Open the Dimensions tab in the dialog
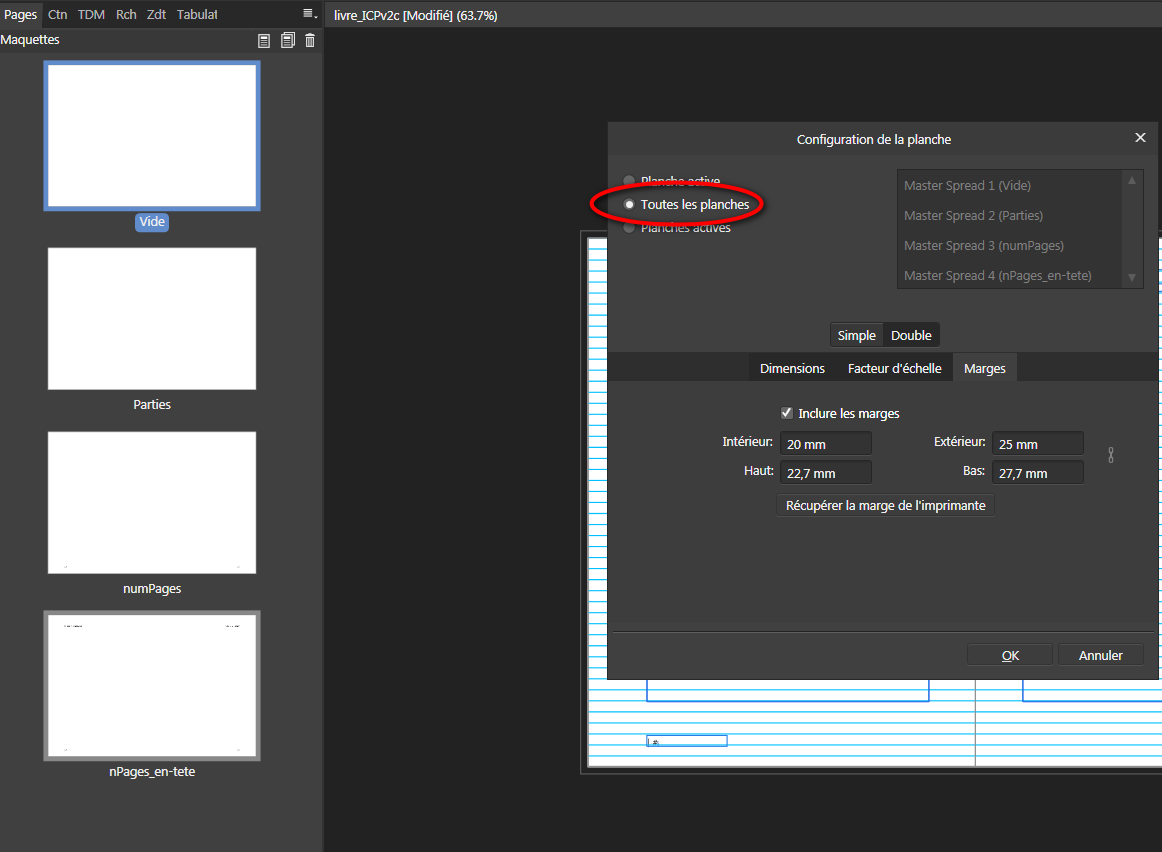Screen dimensions: 1162x852 click(792, 368)
